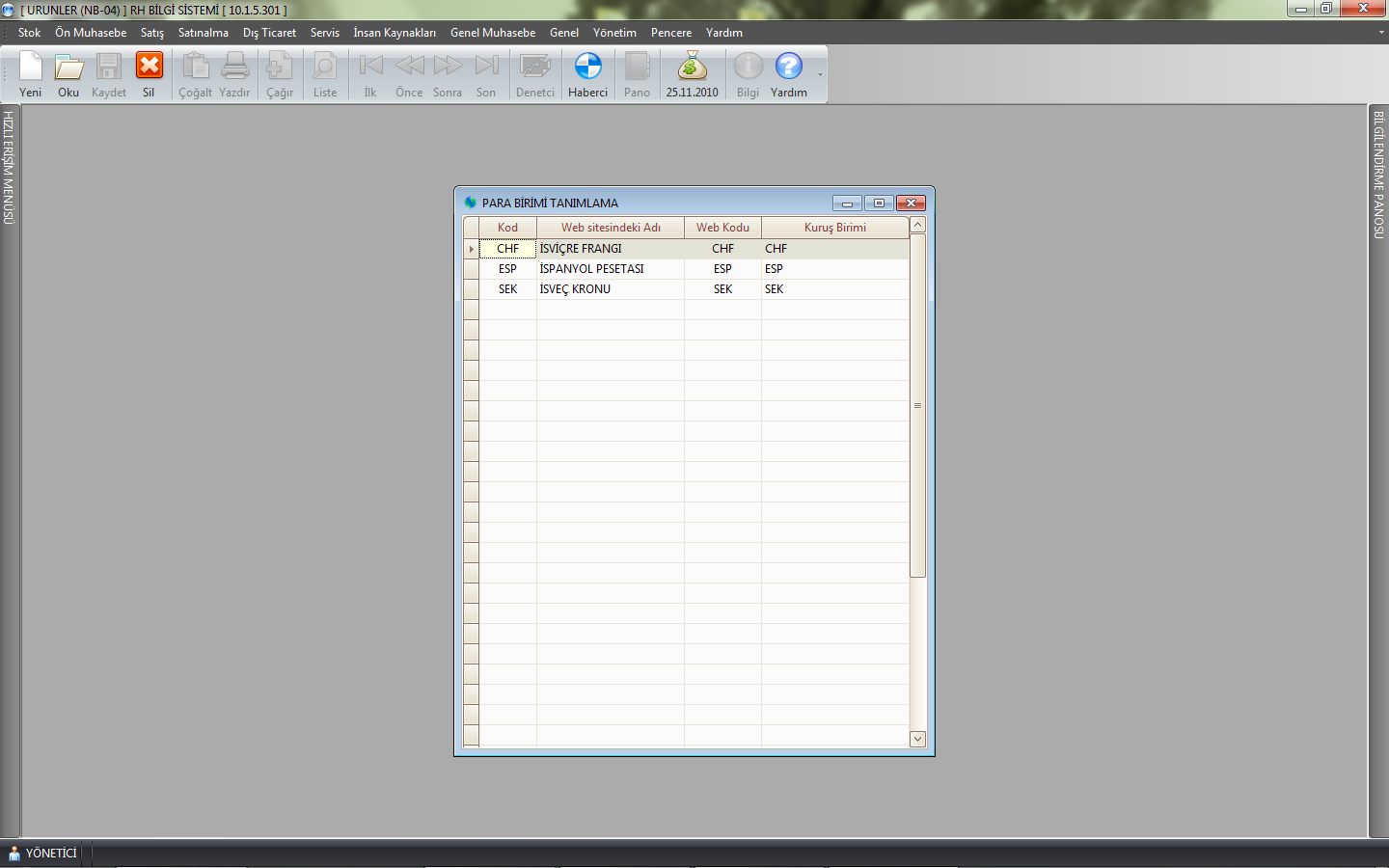Open the Stok menu
Viewport: 1389px width, 868px height.
click(x=29, y=33)
